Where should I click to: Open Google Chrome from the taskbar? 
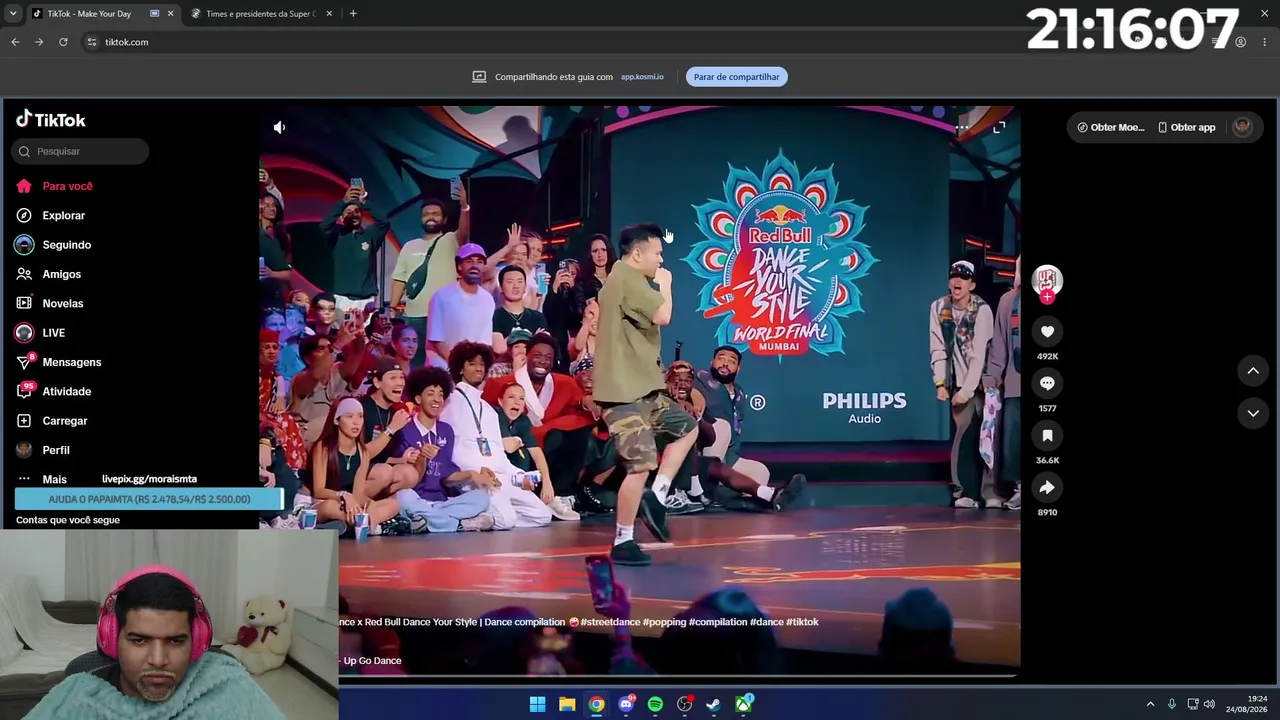pos(596,705)
